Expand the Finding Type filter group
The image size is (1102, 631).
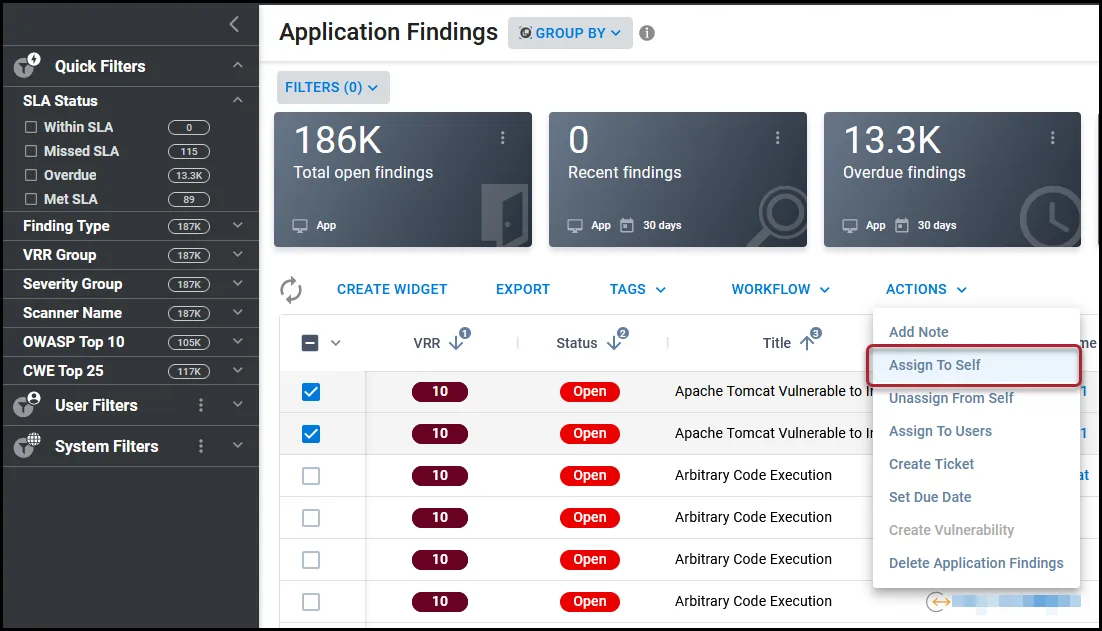pyautogui.click(x=238, y=226)
